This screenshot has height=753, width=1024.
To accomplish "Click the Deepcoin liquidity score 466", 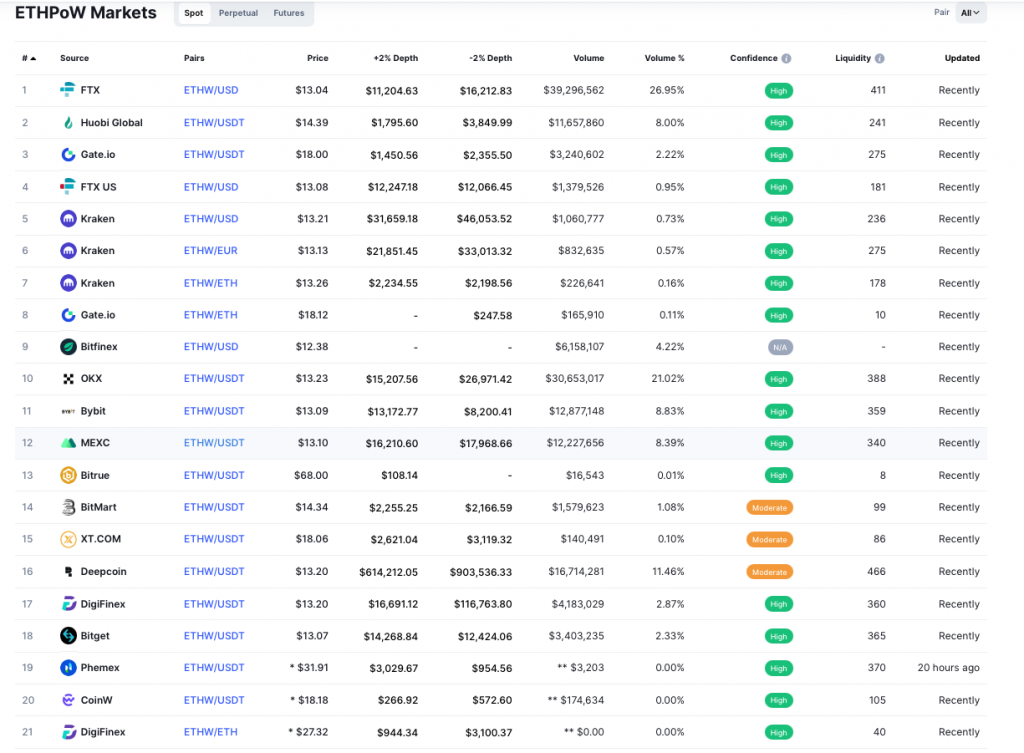I will [x=876, y=571].
